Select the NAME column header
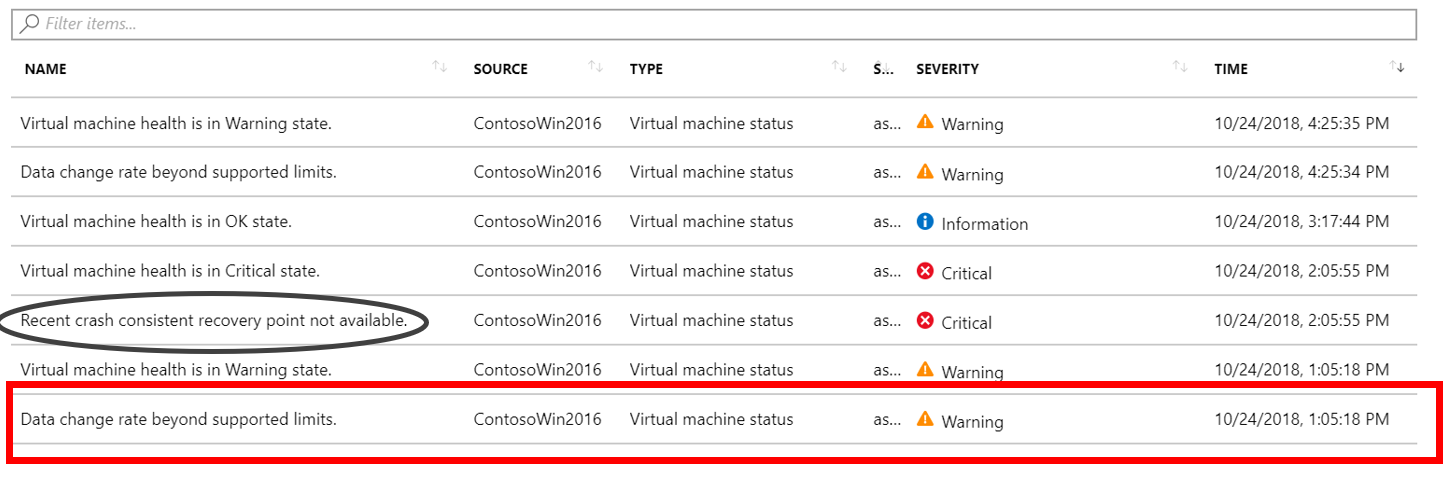 click(x=46, y=69)
